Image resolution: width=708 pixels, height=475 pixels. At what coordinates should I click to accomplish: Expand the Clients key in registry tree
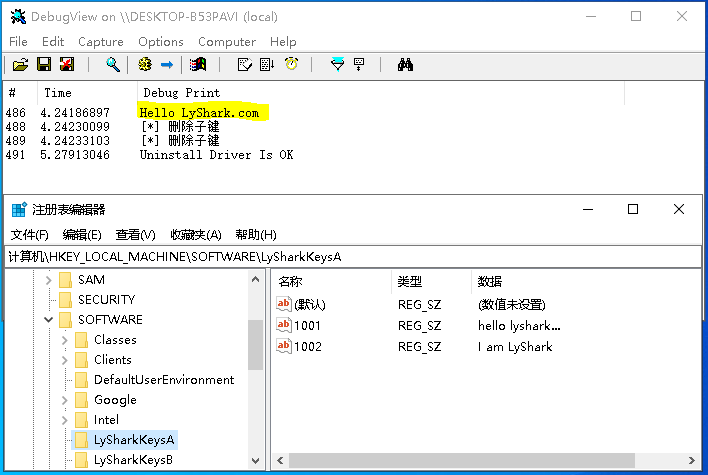65,360
